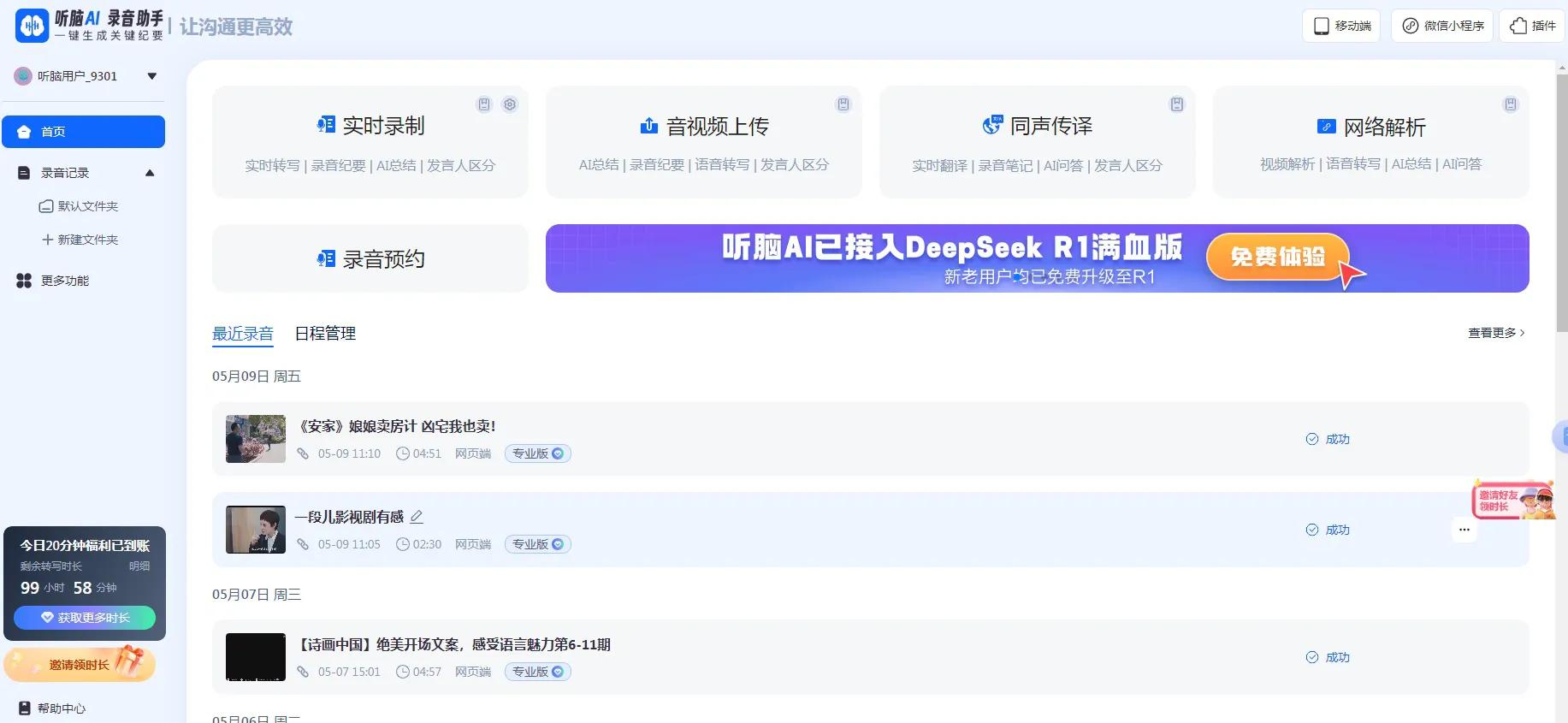Switch to the 日程管理 tab

(x=325, y=334)
